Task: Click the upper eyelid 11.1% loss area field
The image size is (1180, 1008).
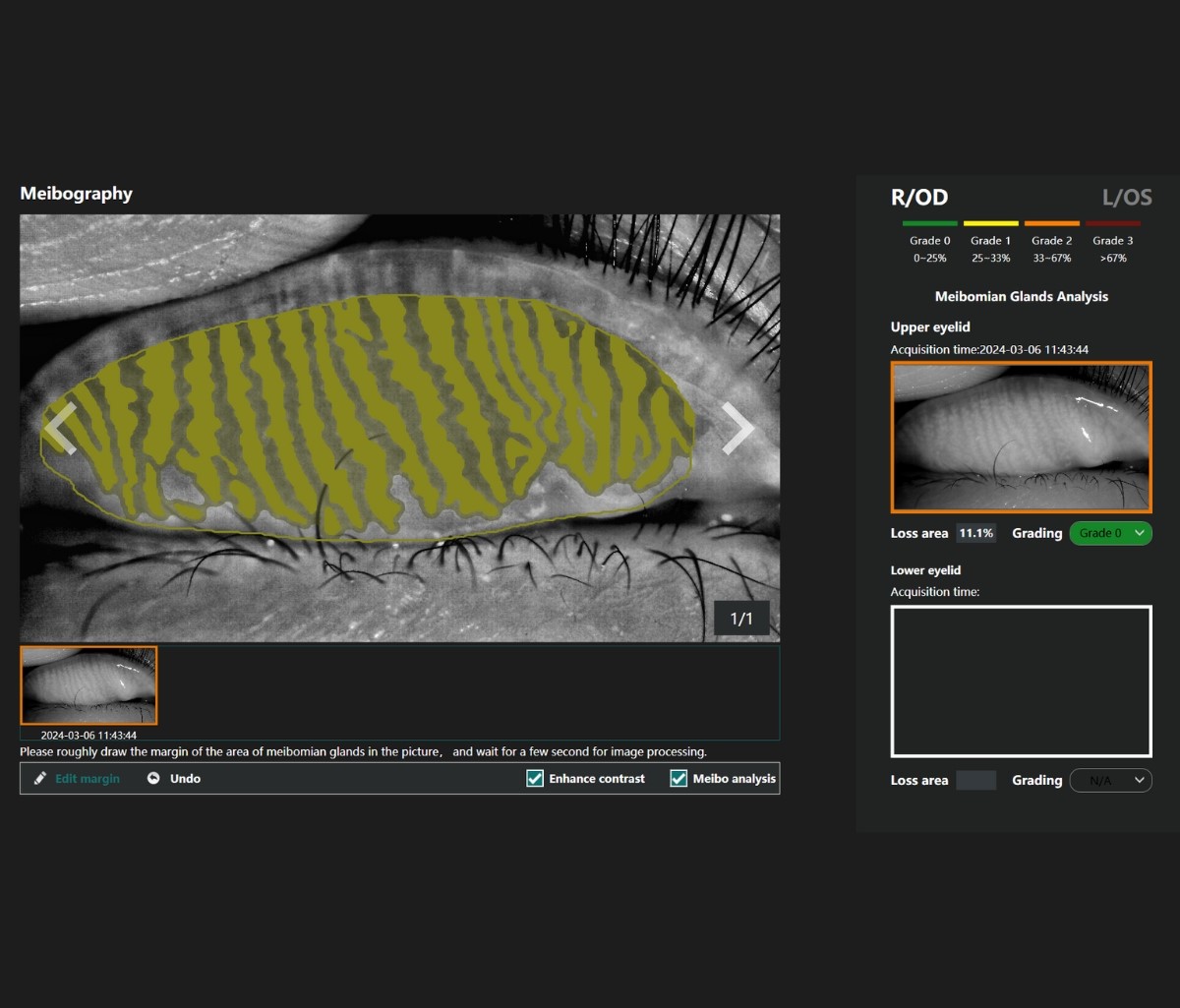Action: (975, 533)
